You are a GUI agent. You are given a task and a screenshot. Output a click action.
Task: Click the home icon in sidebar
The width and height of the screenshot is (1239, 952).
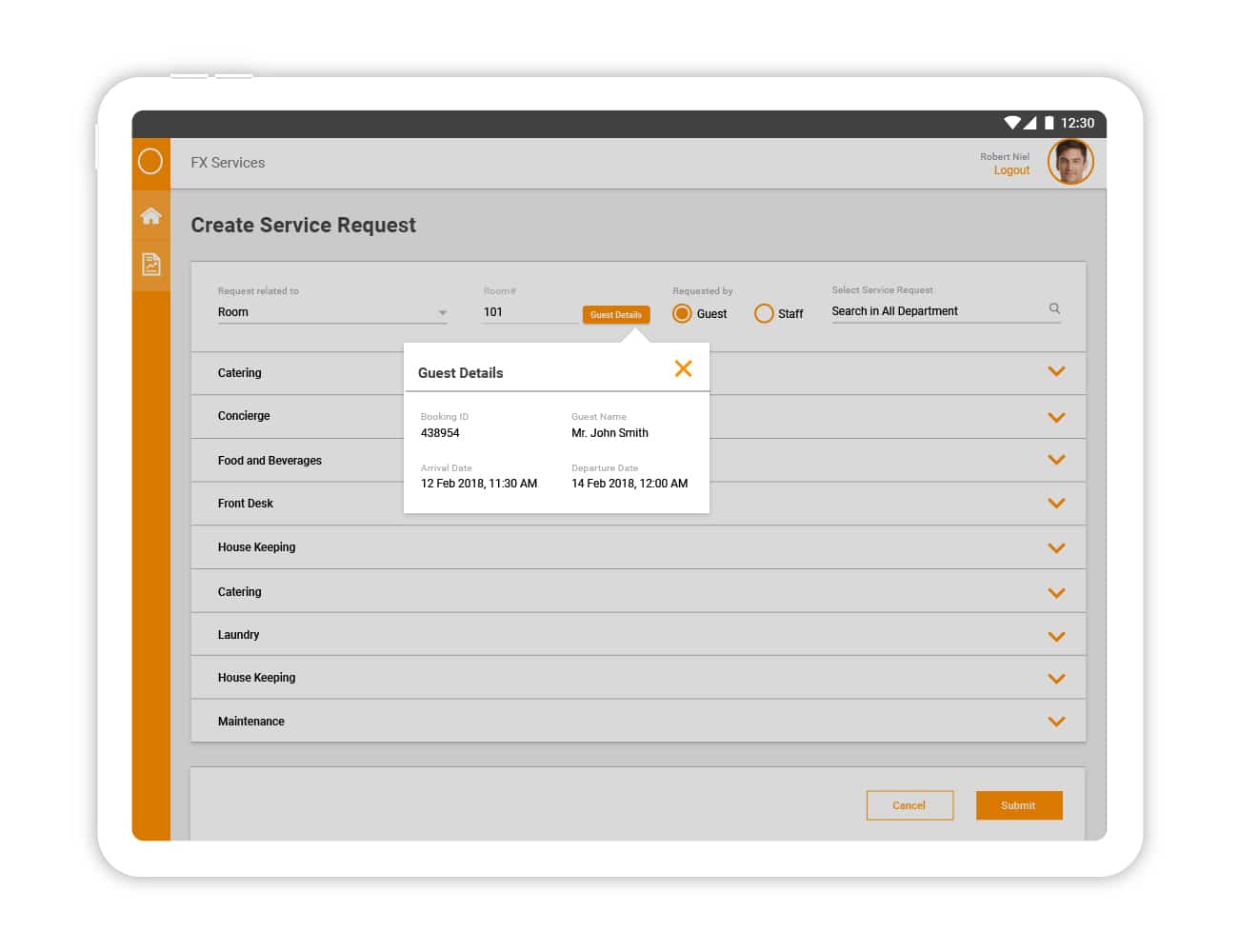click(150, 216)
